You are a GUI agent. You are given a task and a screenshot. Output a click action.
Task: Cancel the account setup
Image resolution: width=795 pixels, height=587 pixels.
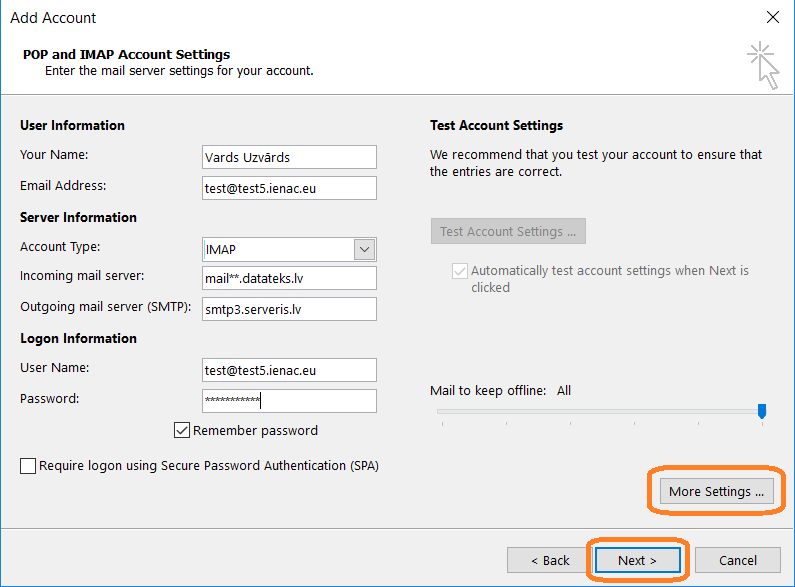738,560
